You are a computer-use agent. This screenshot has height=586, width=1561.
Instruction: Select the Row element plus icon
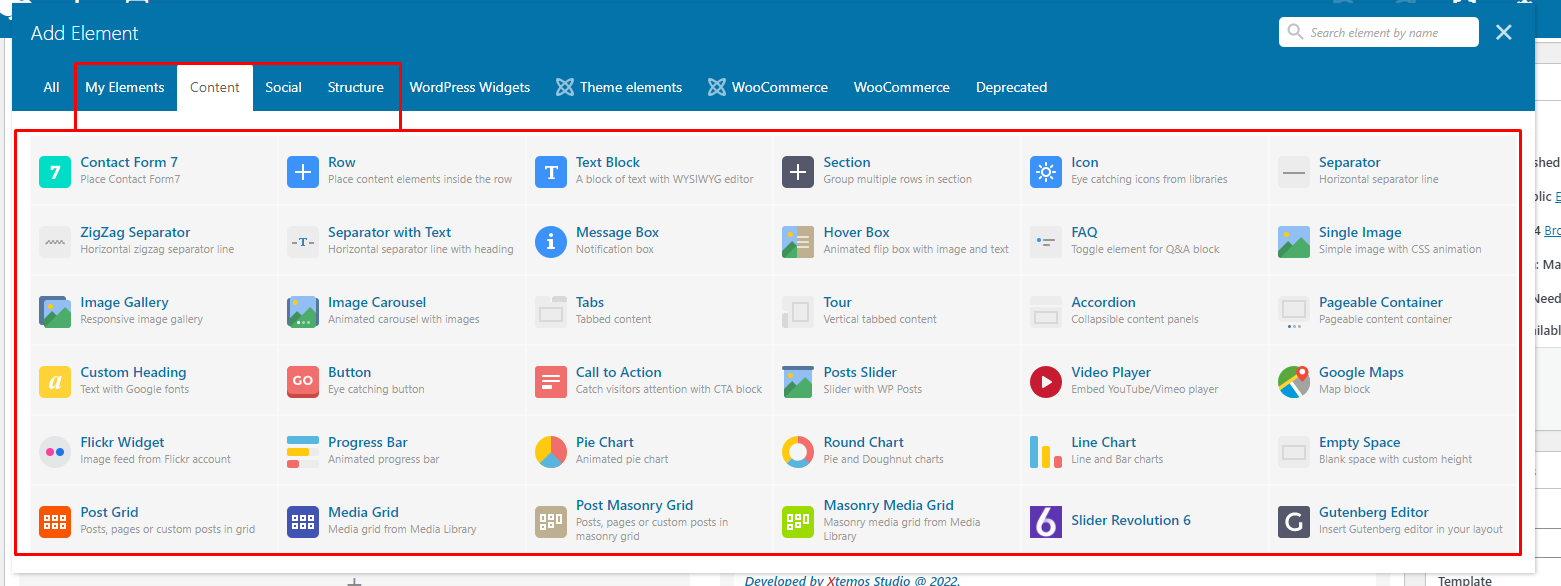[303, 172]
